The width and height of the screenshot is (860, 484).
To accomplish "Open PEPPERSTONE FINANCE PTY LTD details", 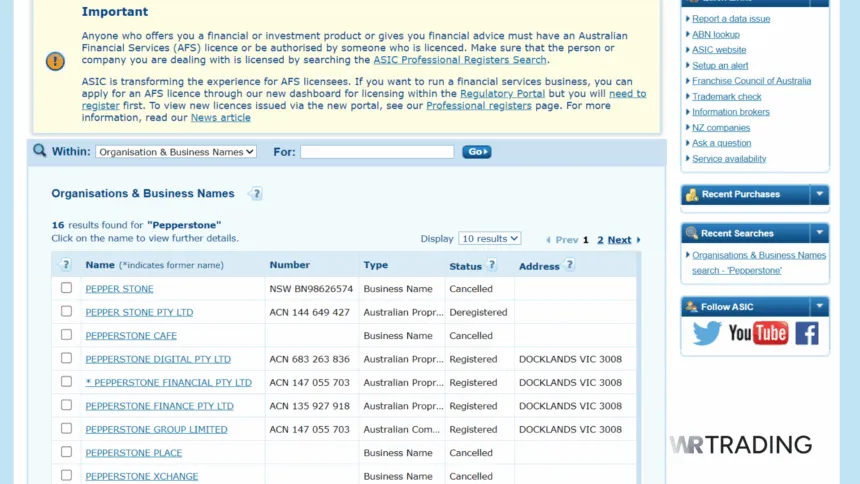I will point(160,406).
